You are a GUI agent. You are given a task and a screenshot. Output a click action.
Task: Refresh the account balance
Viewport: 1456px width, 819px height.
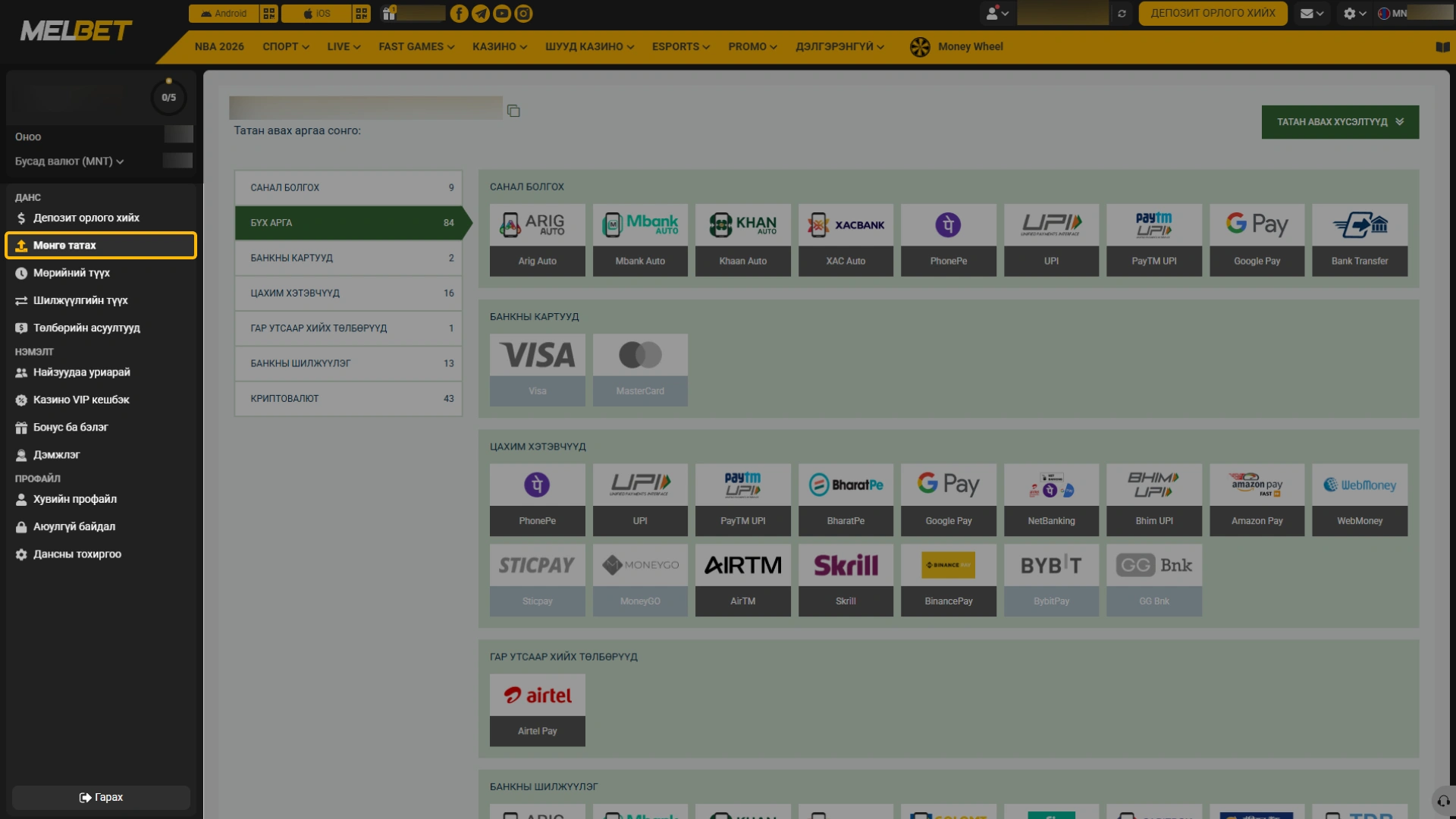coord(1122,14)
